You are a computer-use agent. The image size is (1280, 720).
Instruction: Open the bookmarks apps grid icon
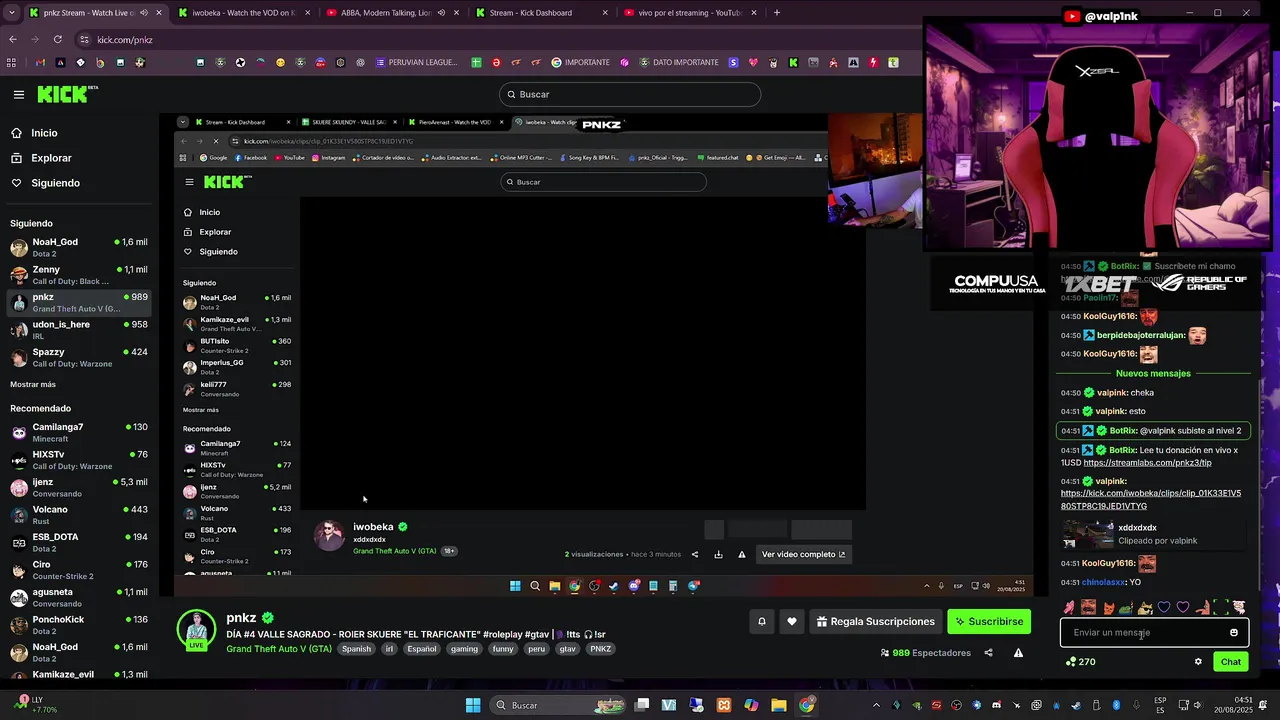point(11,62)
